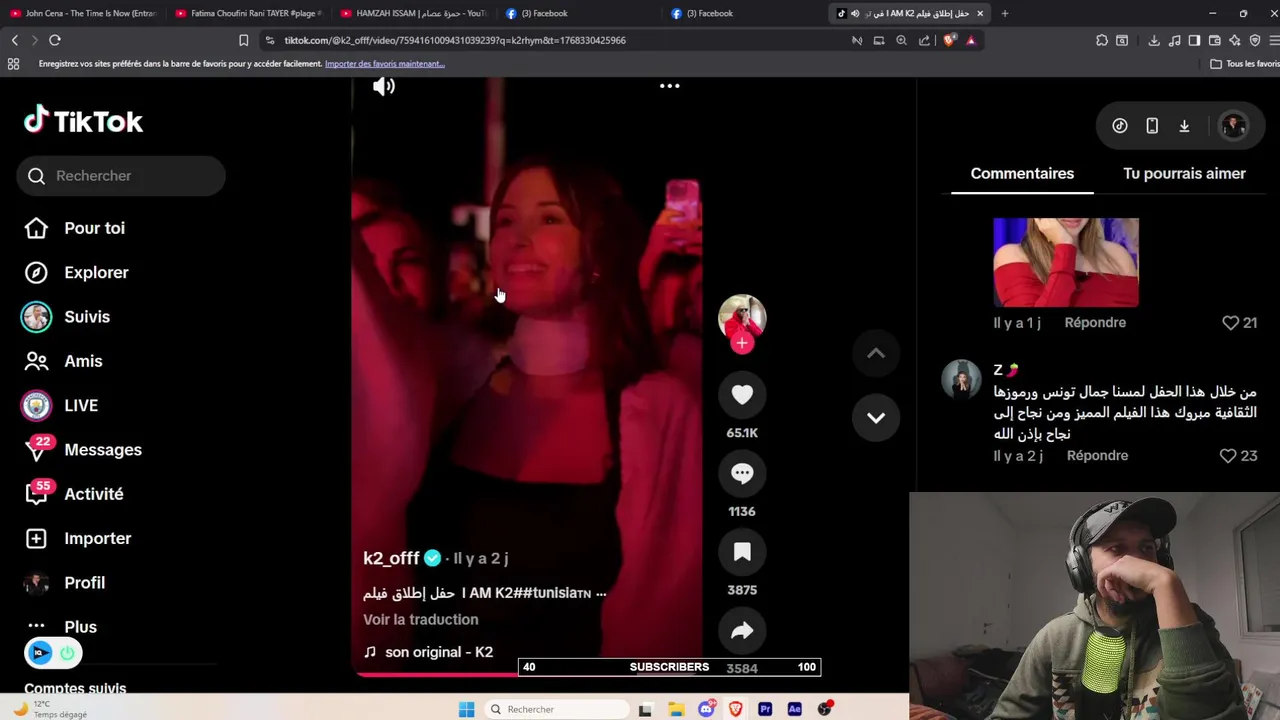The width and height of the screenshot is (1280, 720).
Task: Click zoom magnifier in address bar
Action: point(901,40)
